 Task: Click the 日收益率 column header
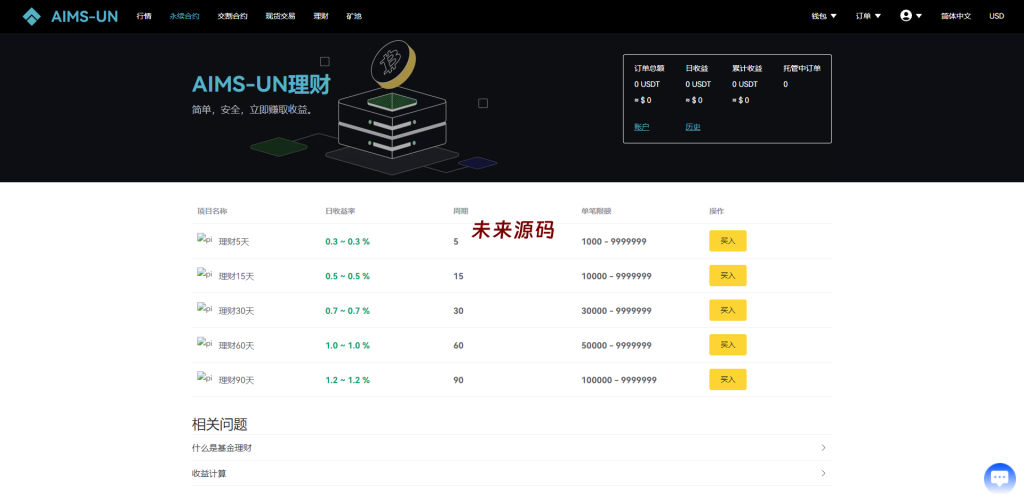340,211
